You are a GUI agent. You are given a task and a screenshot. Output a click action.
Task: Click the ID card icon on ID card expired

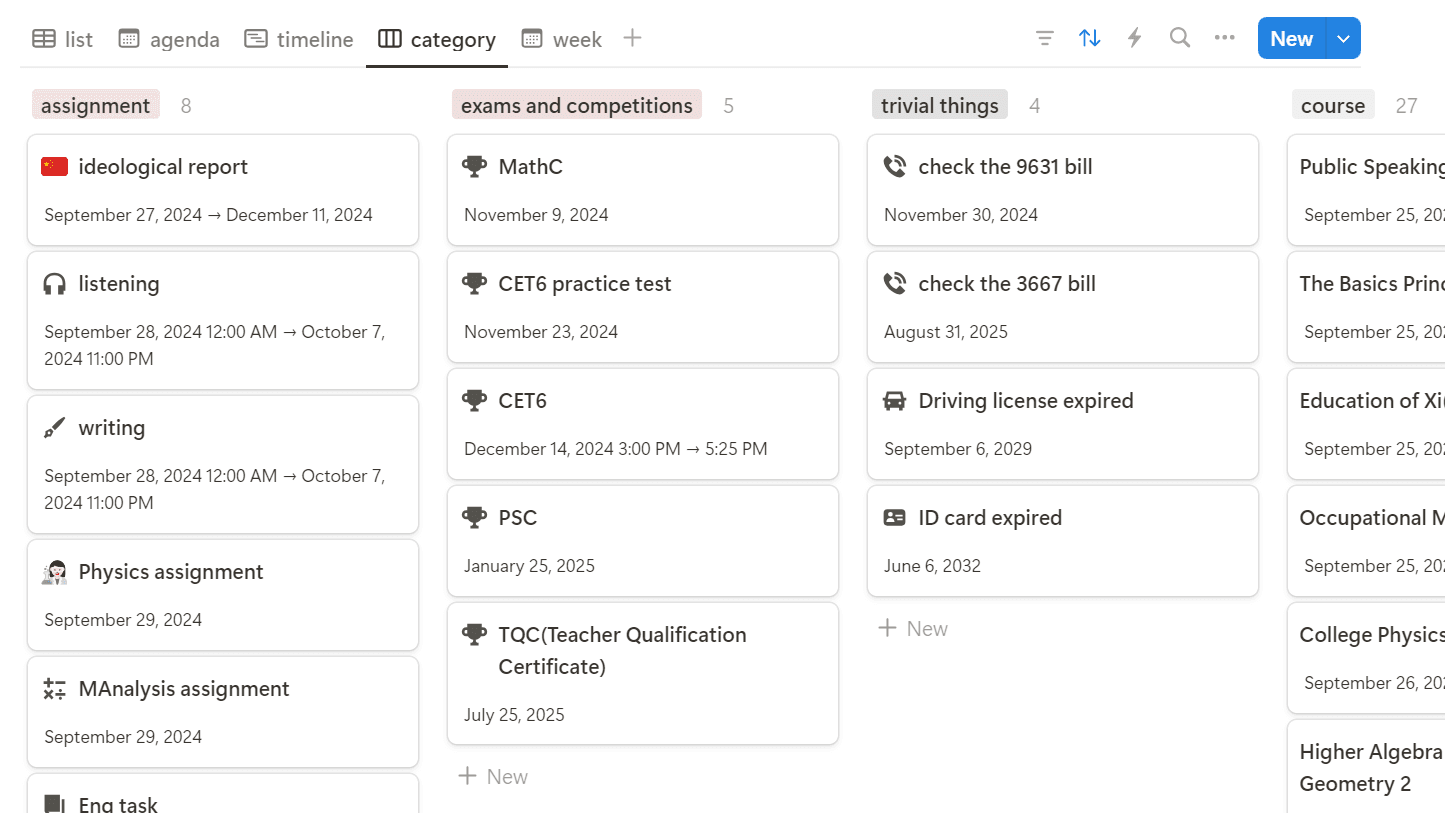895,518
